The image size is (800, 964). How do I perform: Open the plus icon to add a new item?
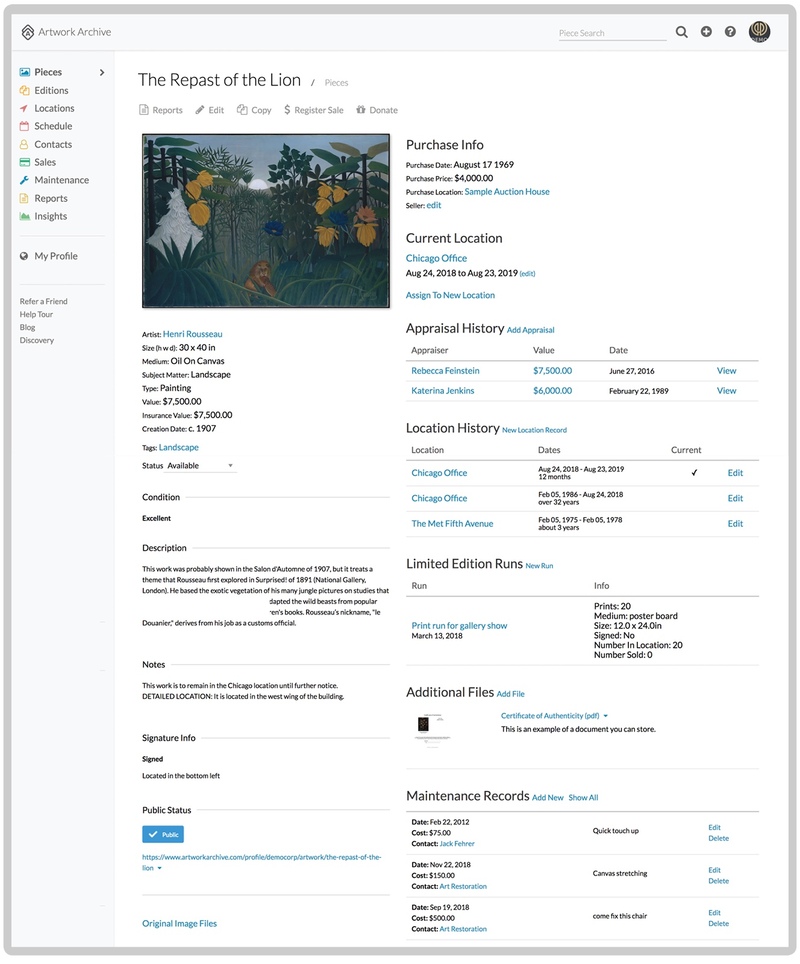pos(706,31)
